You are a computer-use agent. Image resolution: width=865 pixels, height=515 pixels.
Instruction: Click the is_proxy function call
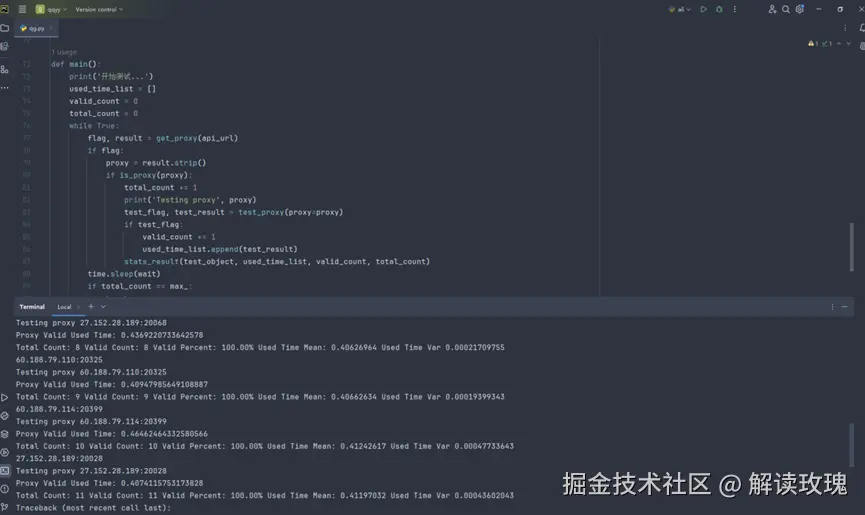click(138, 175)
